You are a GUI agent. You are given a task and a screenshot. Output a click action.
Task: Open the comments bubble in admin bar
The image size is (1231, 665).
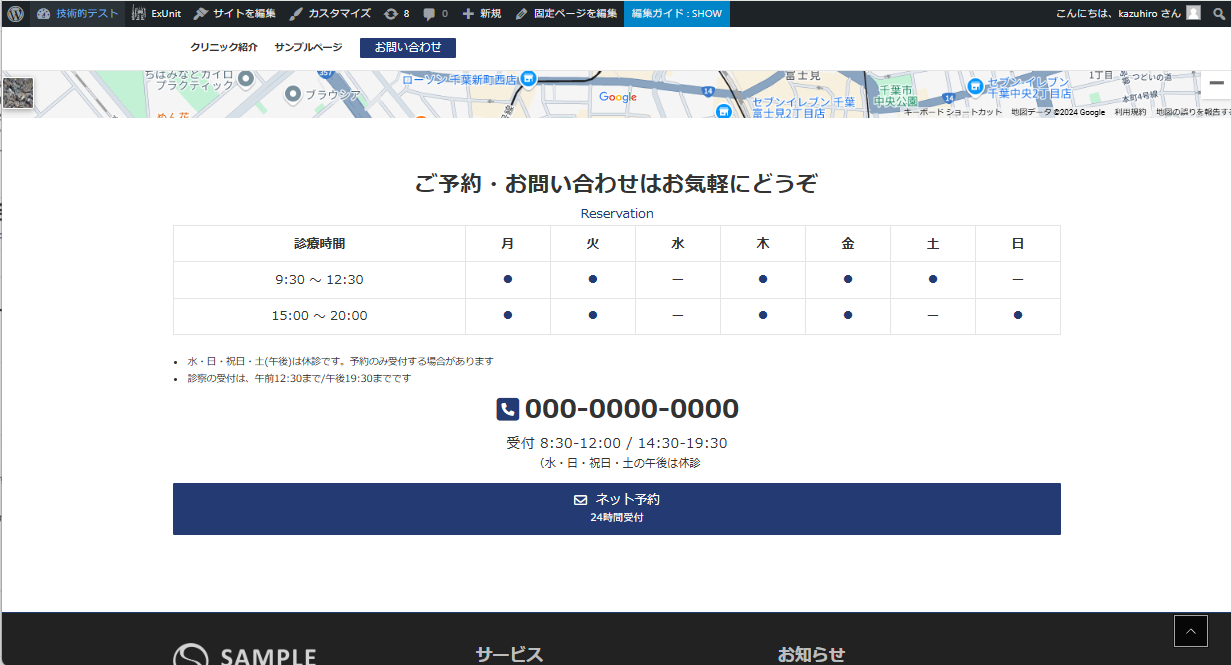tap(435, 14)
